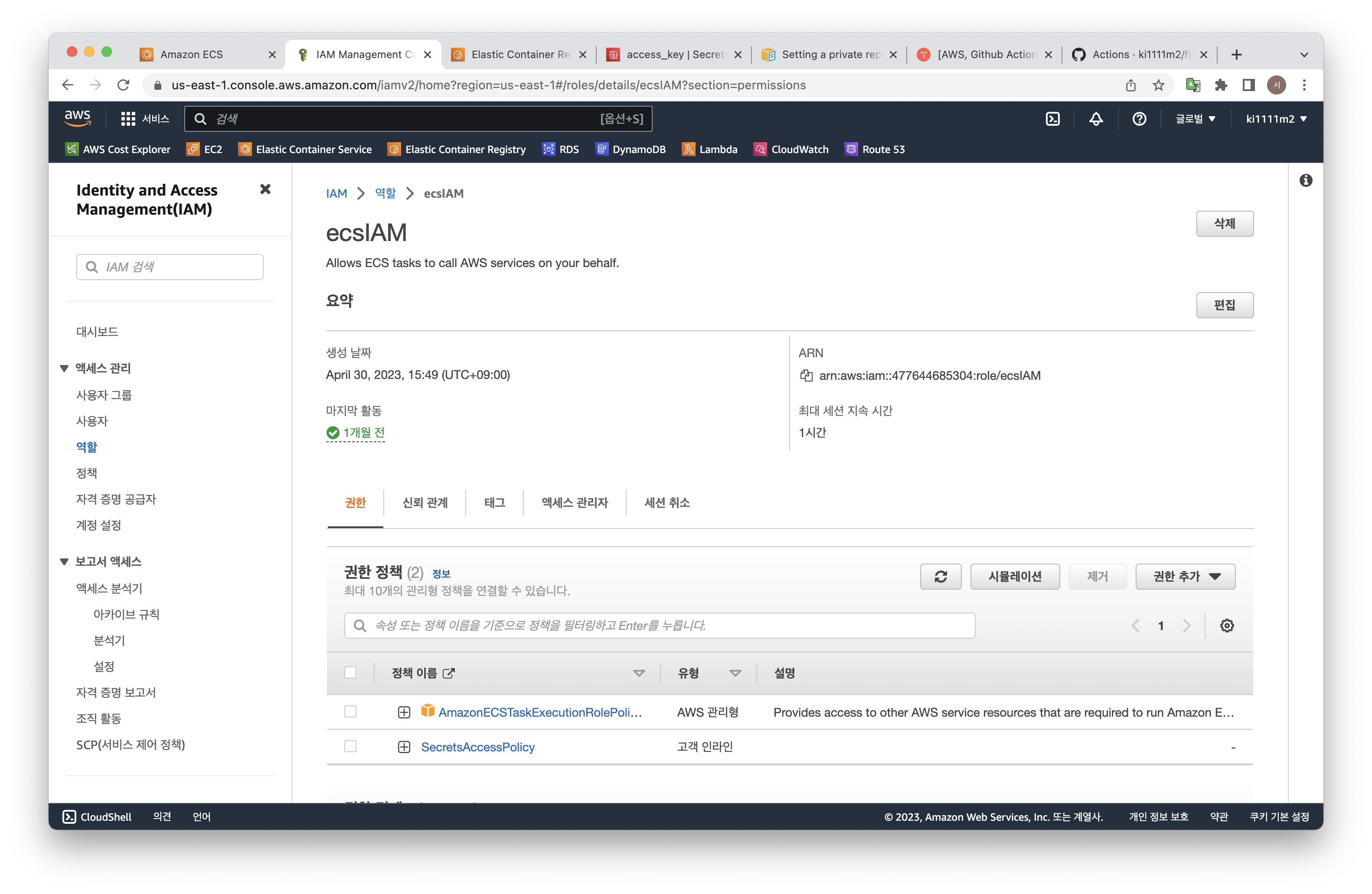Switch to the 권한 tab

pyautogui.click(x=355, y=503)
